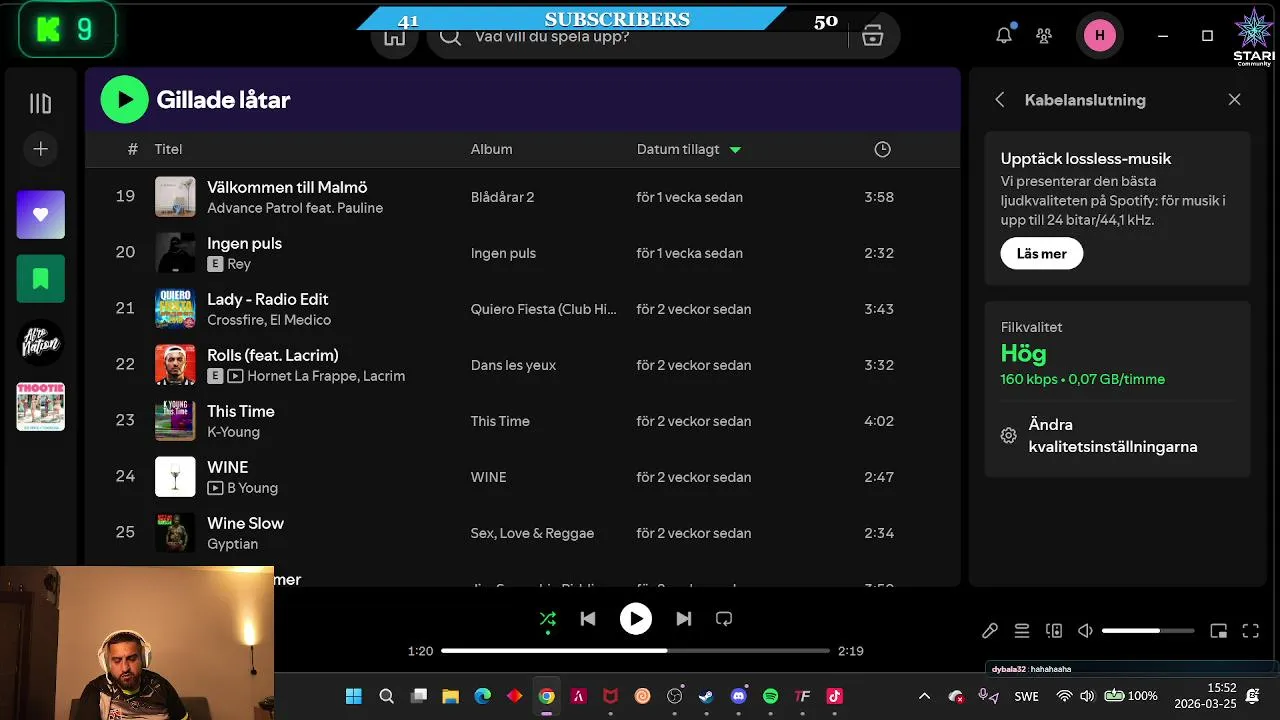Viewport: 1280px width, 720px height.
Task: Go to Home via house icon
Action: tap(394, 37)
